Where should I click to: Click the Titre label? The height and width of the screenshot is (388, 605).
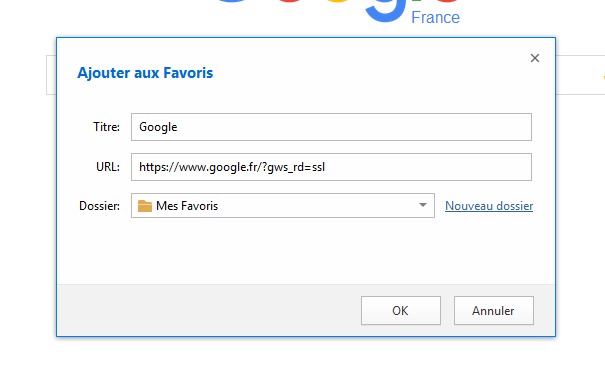(106, 127)
